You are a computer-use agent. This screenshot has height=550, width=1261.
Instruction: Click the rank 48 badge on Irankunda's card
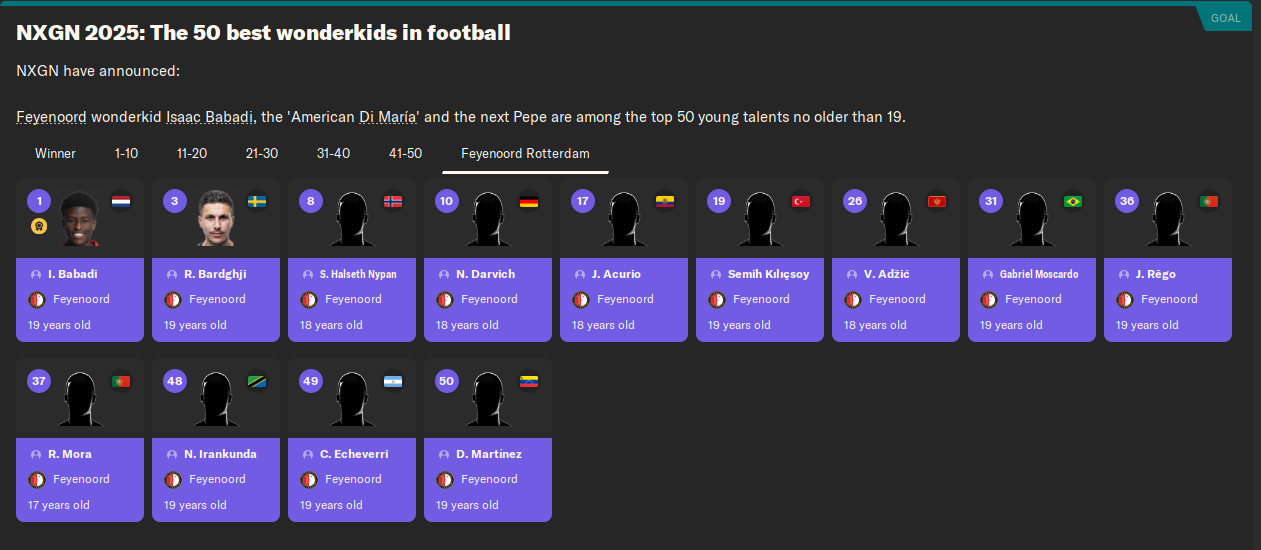(x=175, y=381)
